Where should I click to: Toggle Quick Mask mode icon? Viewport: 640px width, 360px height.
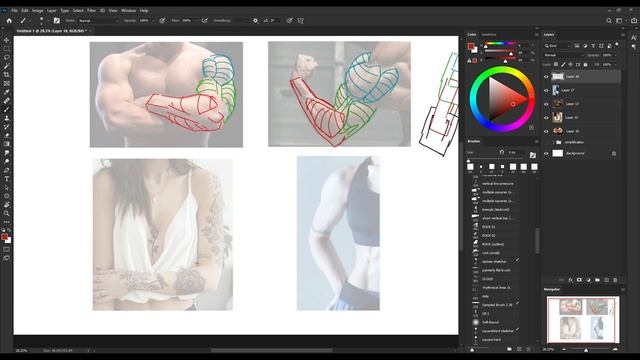click(x=7, y=249)
